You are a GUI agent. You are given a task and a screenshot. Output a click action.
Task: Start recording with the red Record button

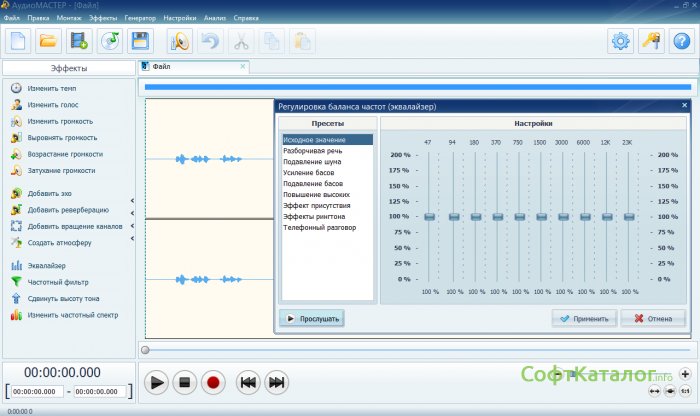point(211,382)
